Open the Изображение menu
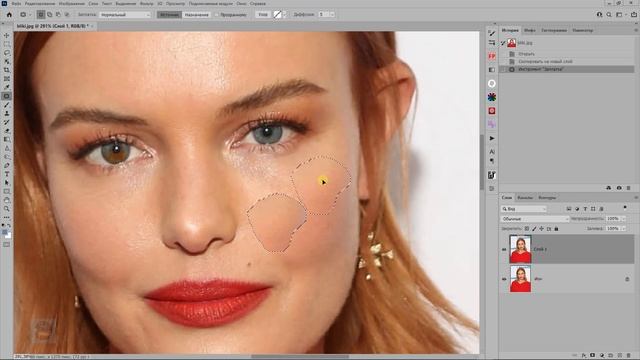The height and width of the screenshot is (360, 640). pyautogui.click(x=72, y=4)
